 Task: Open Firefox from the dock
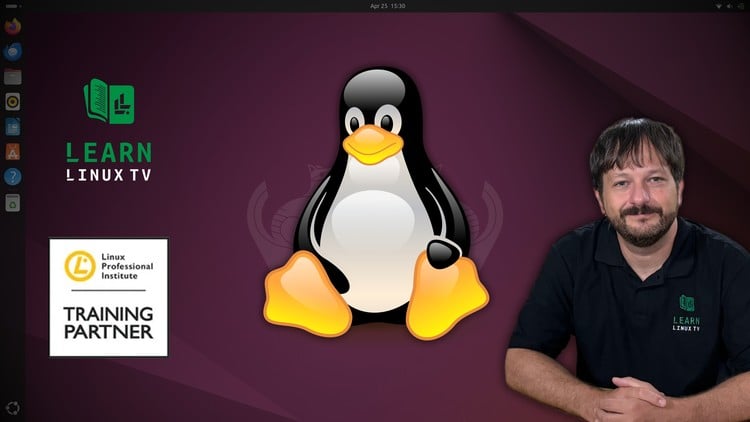(13, 26)
